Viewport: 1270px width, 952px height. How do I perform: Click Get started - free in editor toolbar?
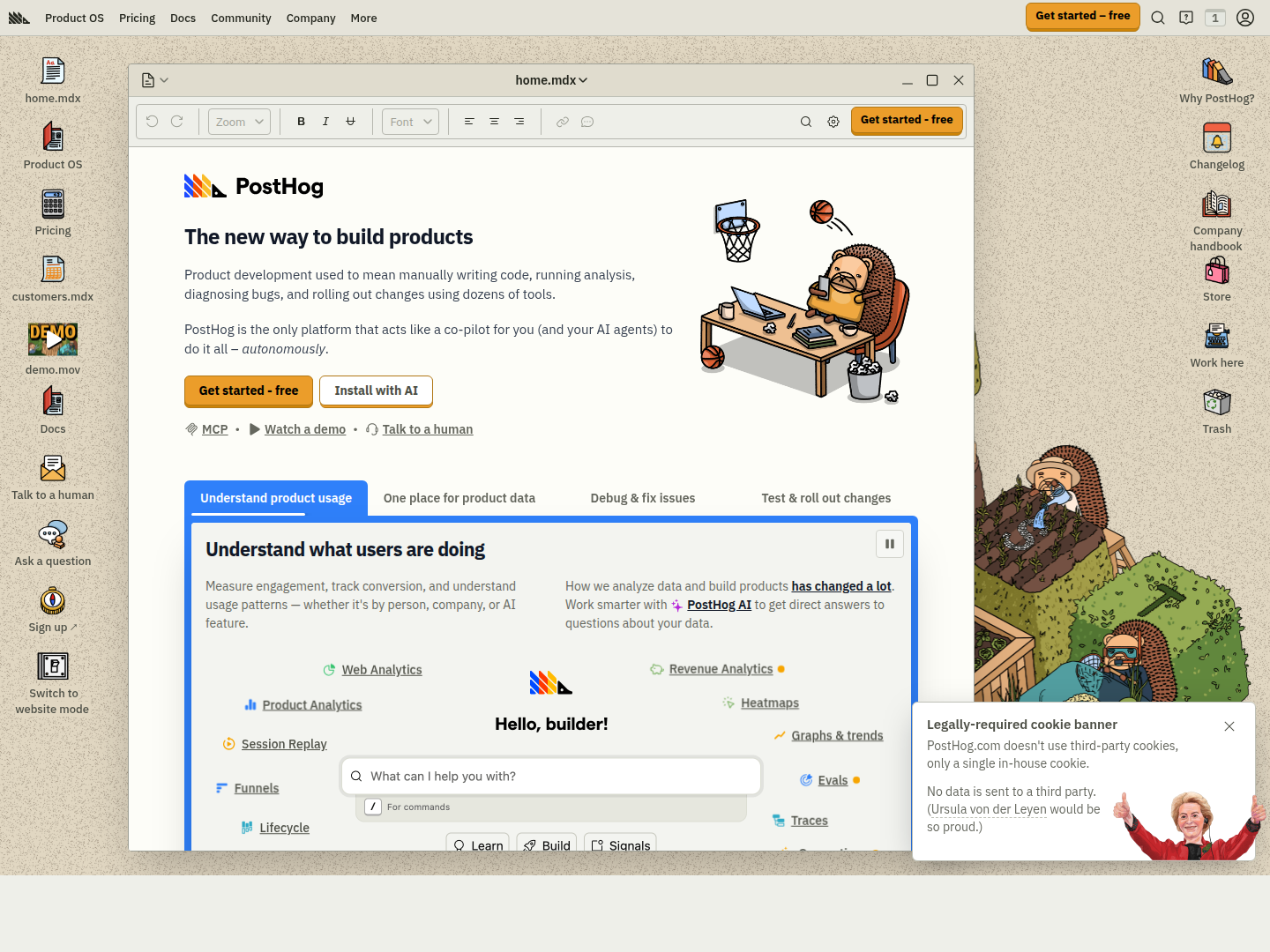tap(907, 120)
